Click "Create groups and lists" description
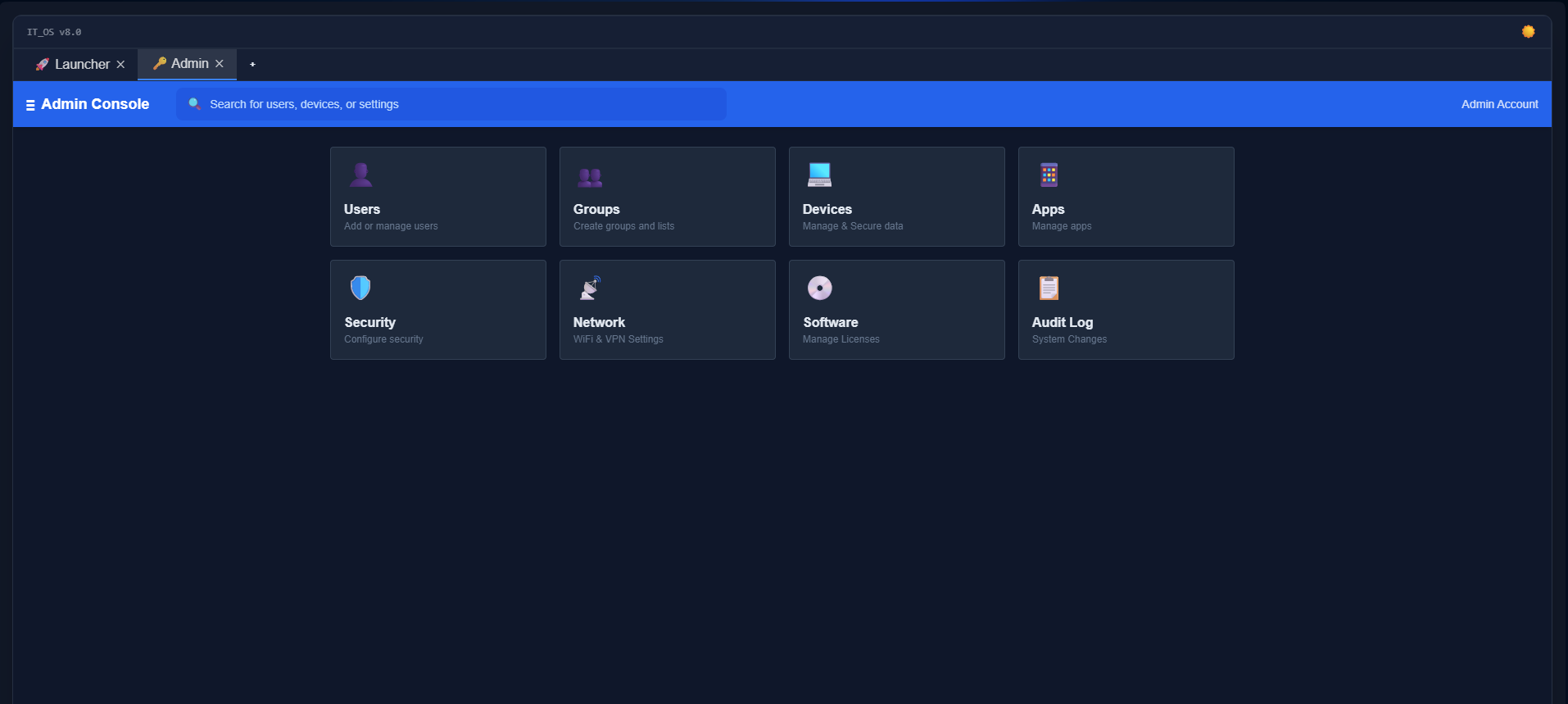 [623, 226]
